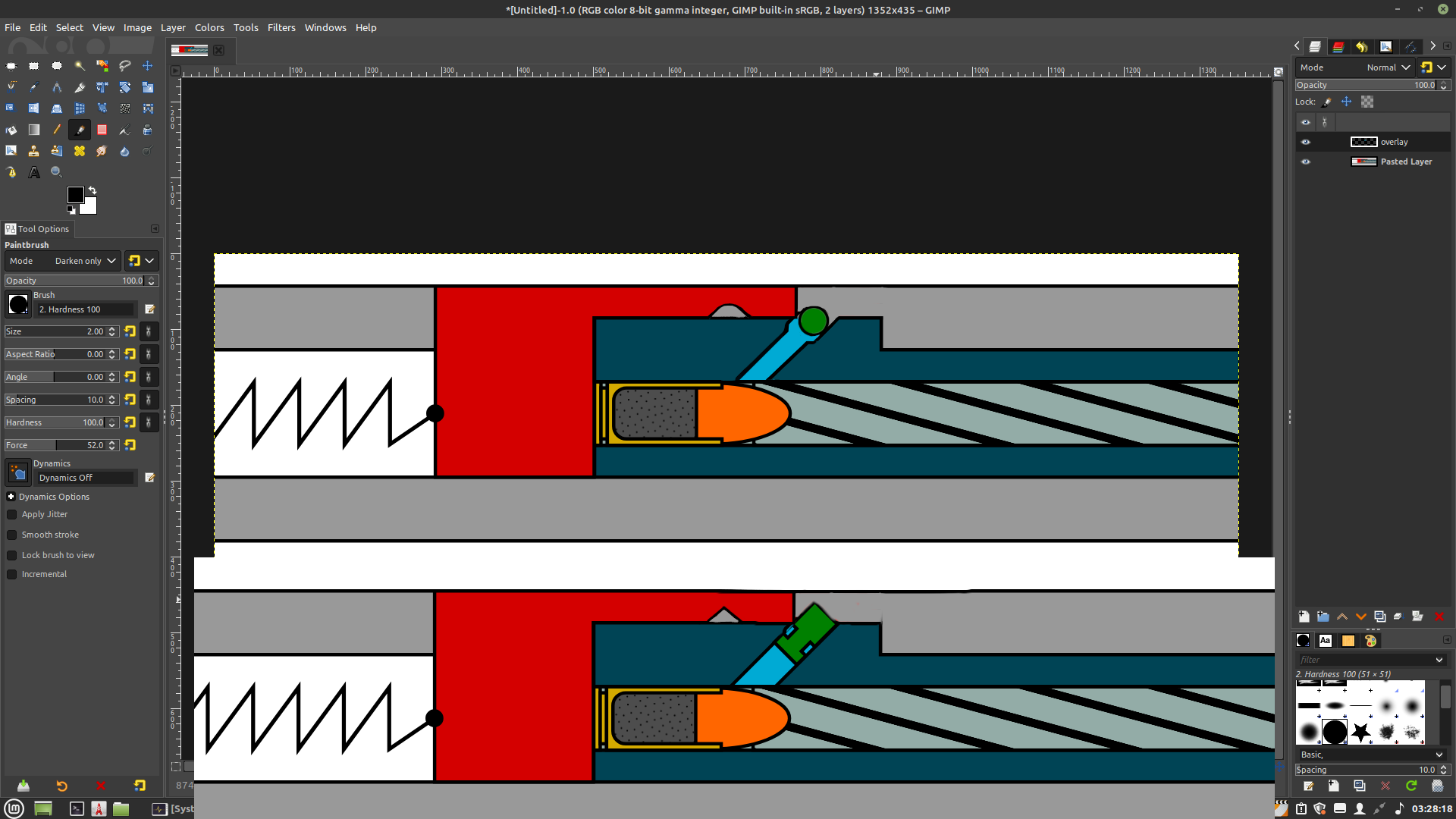The height and width of the screenshot is (819, 1456).
Task: Toggle visibility of Pasted Layer
Action: click(1306, 162)
